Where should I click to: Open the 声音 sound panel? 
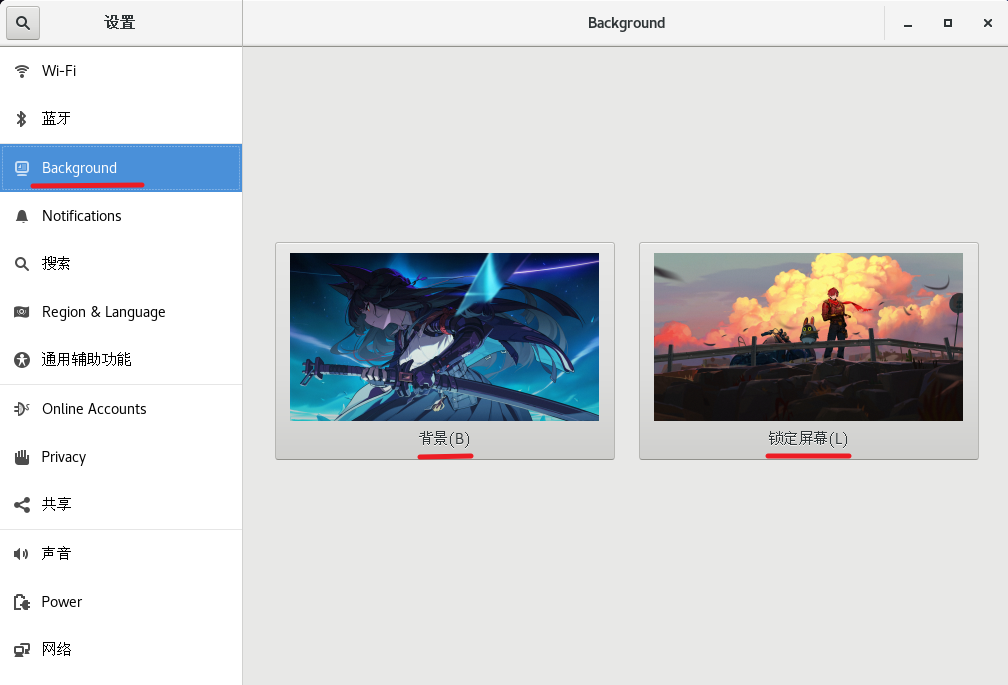pyautogui.click(x=121, y=553)
